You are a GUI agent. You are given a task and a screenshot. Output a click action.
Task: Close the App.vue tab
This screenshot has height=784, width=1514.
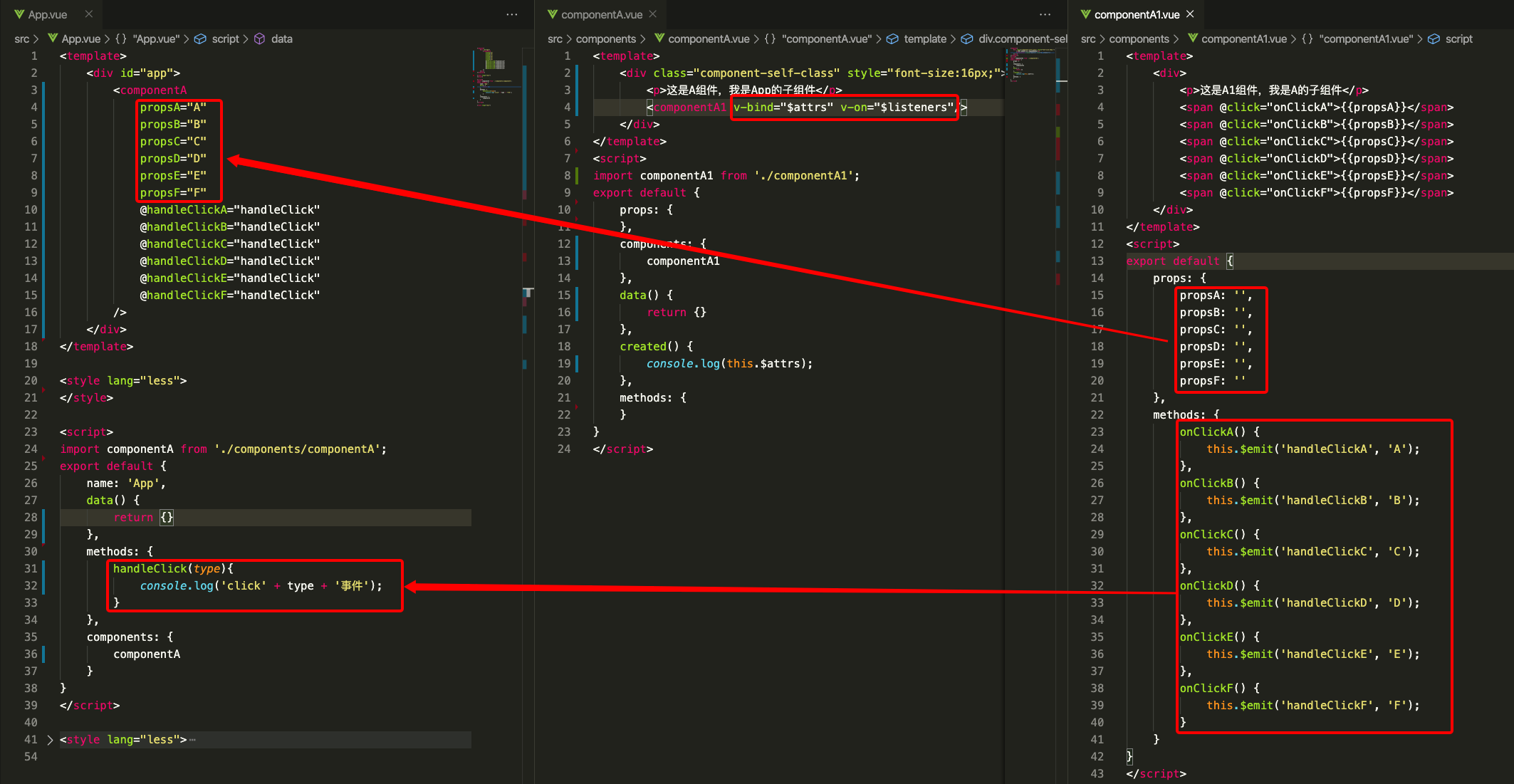(x=88, y=14)
